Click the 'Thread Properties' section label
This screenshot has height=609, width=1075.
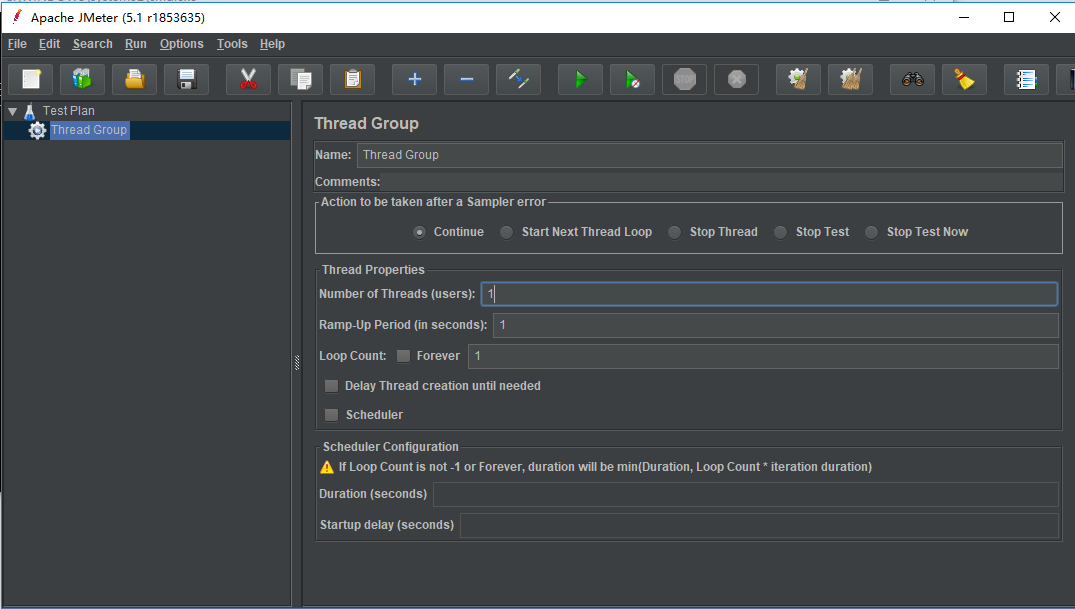point(373,270)
